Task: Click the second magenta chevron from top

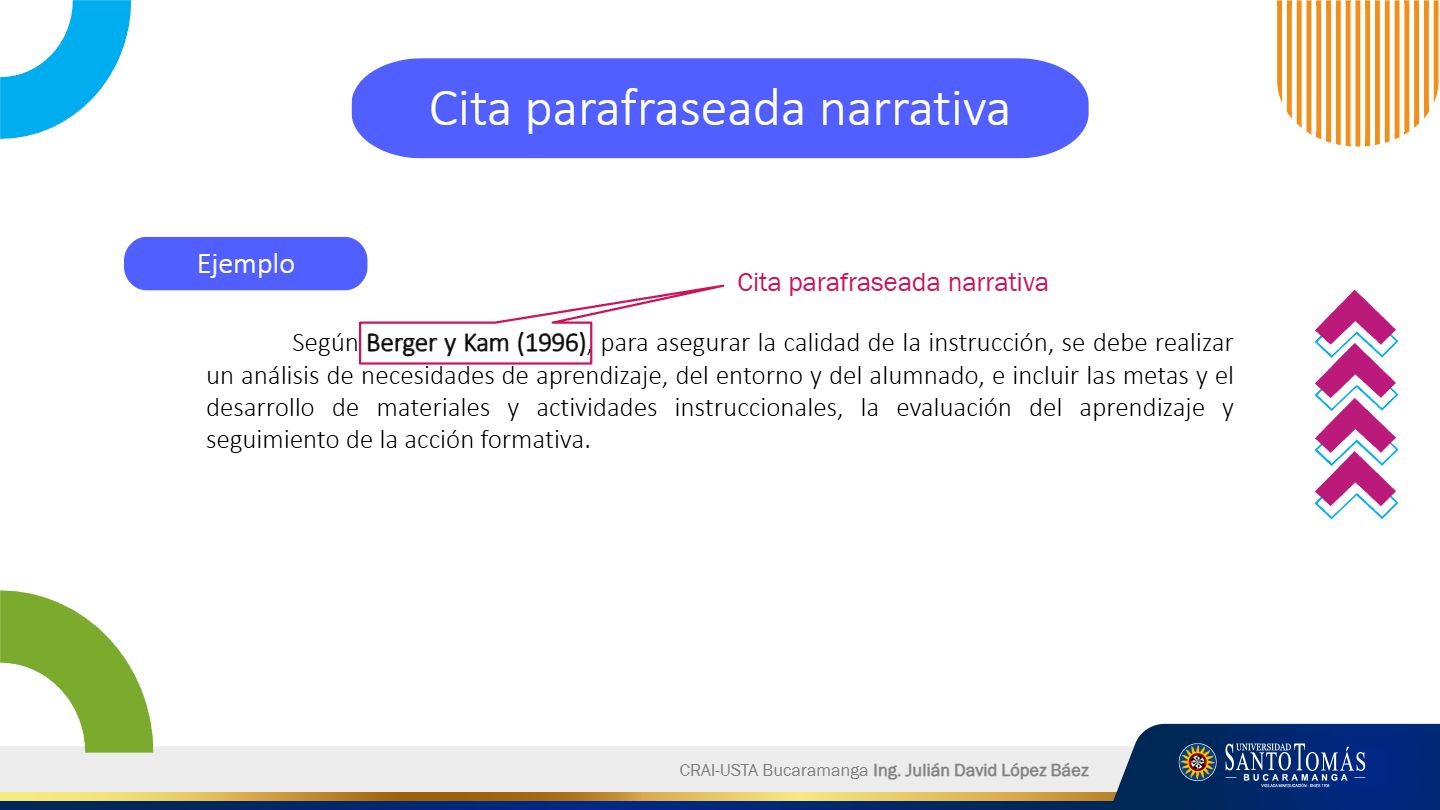Action: (1355, 373)
